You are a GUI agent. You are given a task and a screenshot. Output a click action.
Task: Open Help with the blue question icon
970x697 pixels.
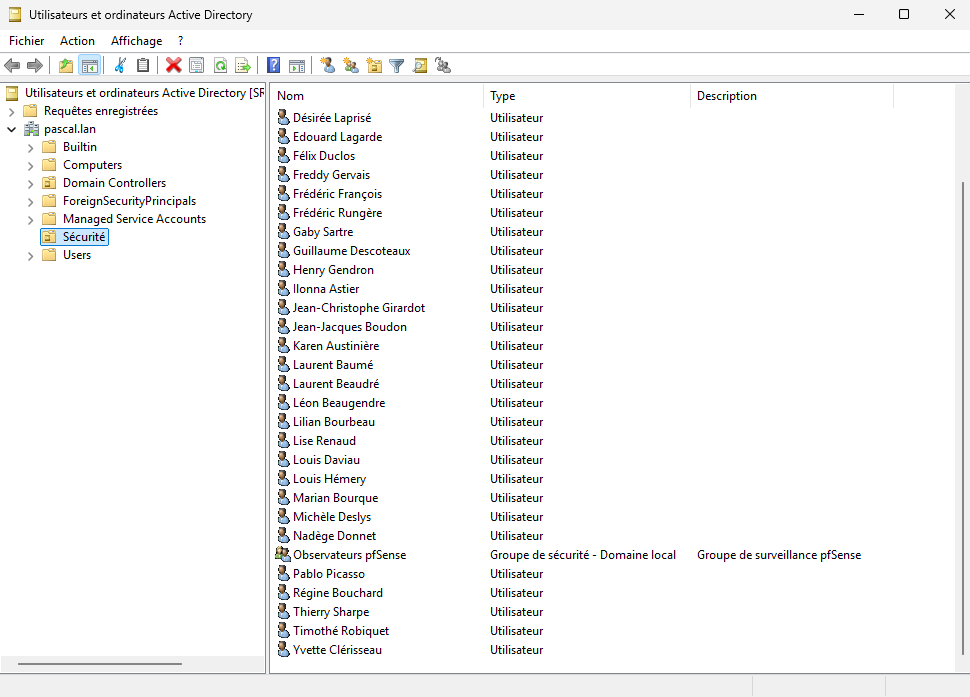[x=273, y=65]
